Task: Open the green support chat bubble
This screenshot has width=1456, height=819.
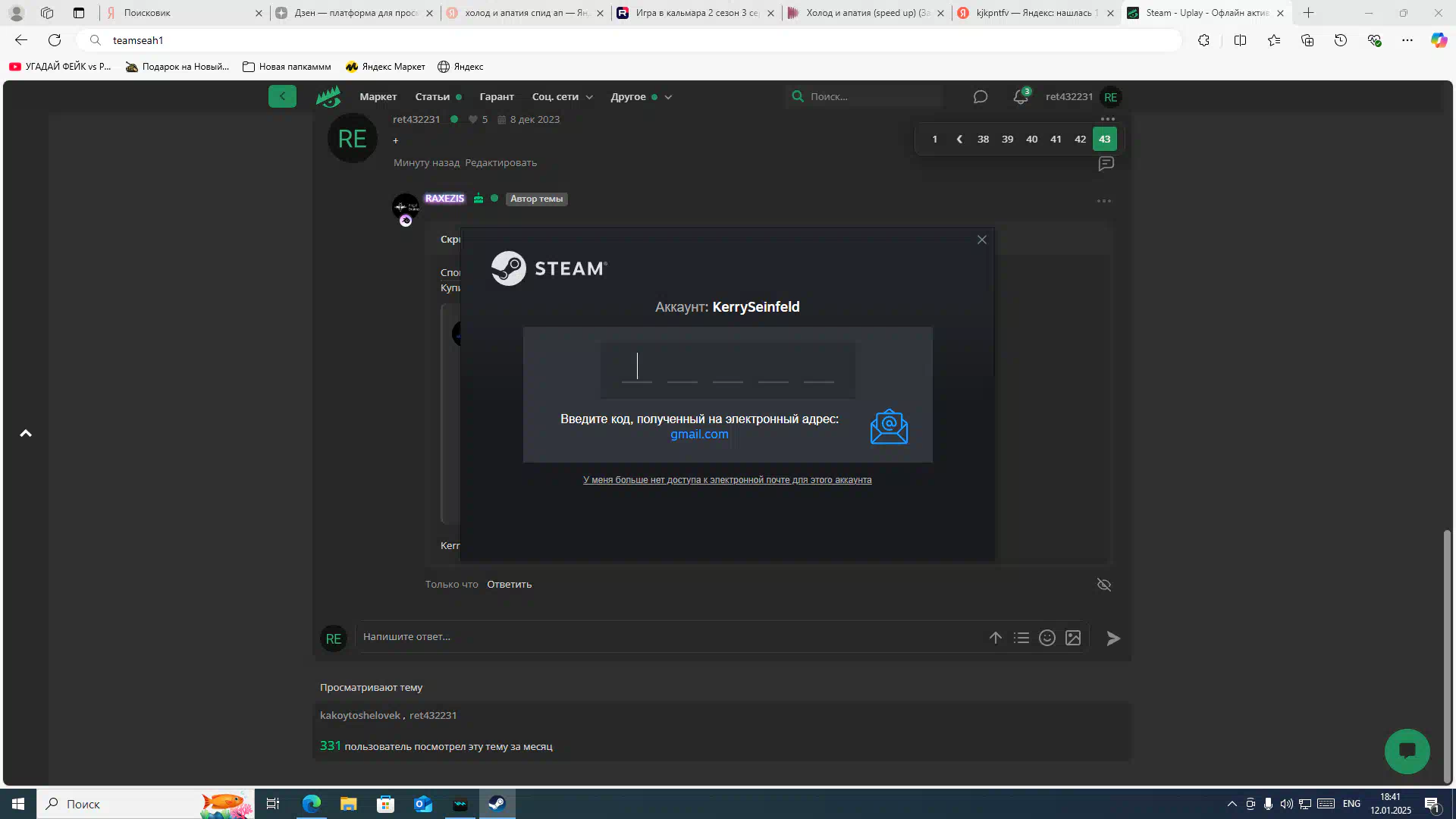Action: click(x=1407, y=751)
